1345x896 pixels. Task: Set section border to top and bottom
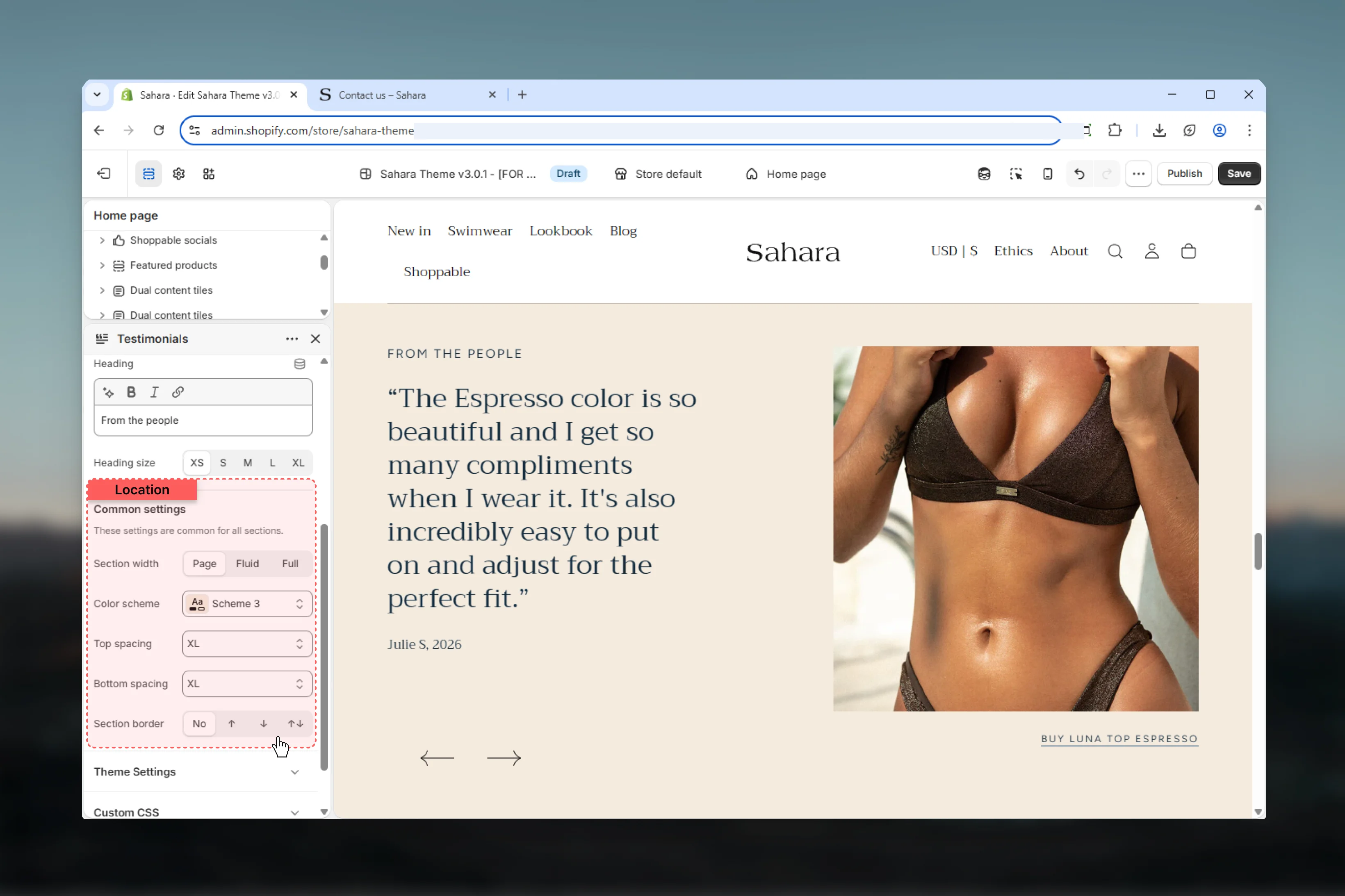click(x=296, y=723)
